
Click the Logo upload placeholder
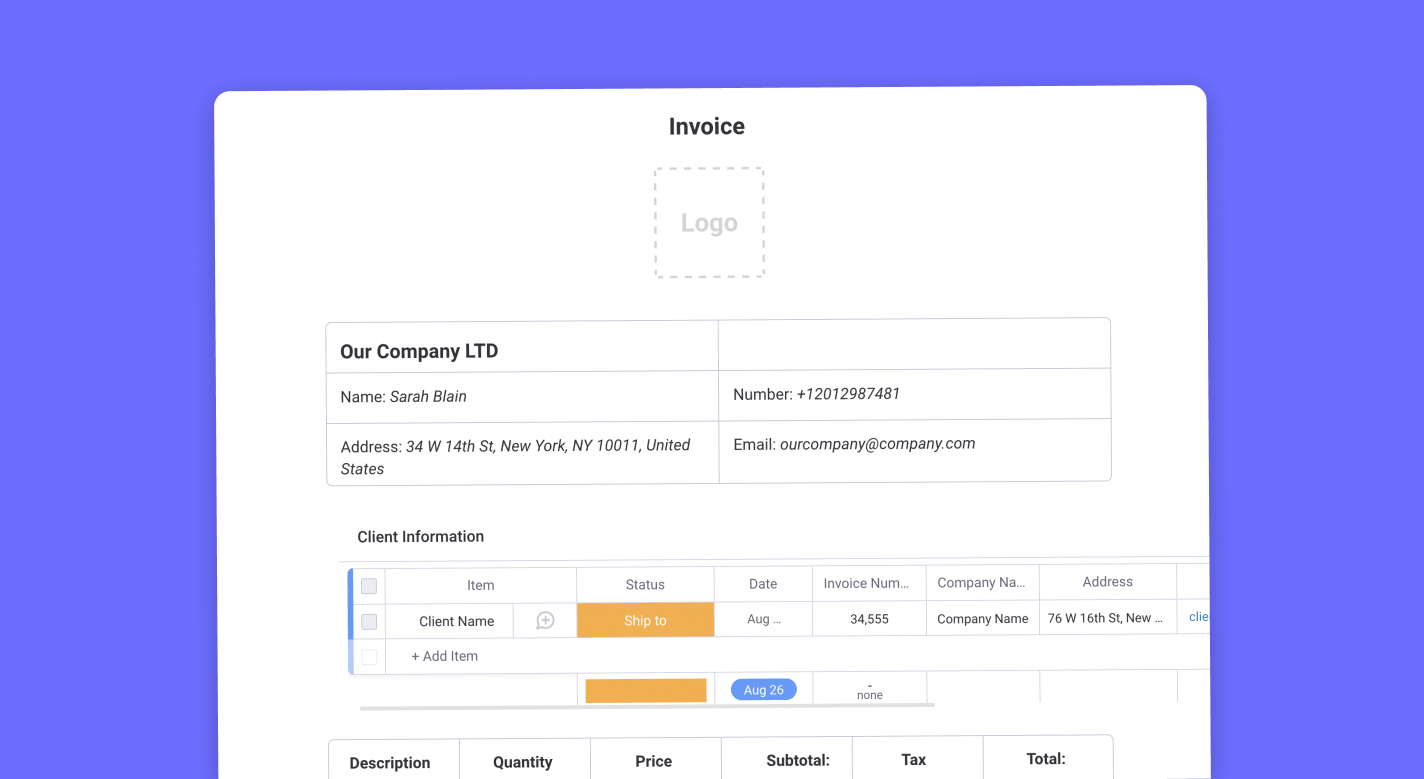coord(709,222)
